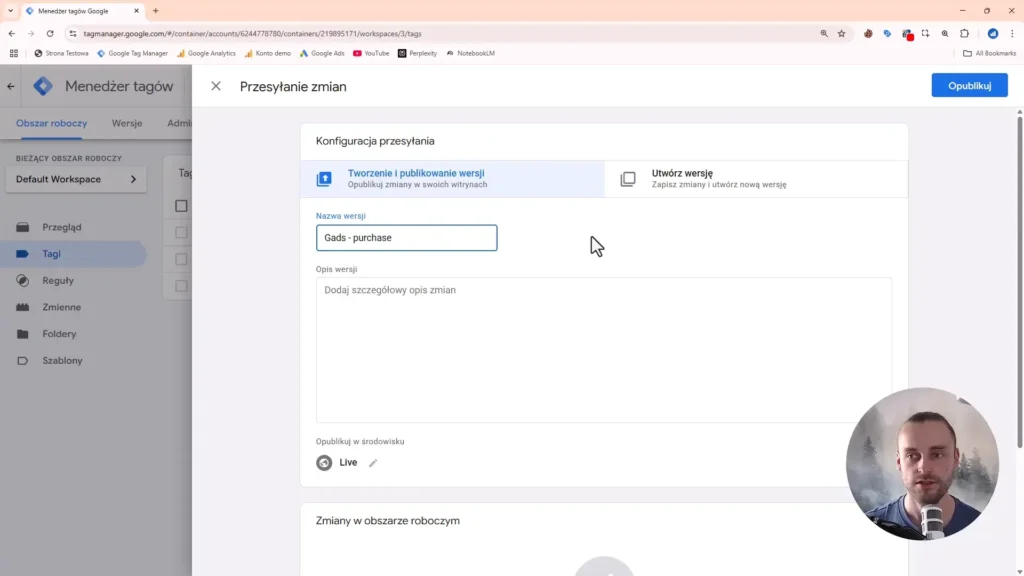Select Tworzenie i publikowanie wersji option
This screenshot has width=1024, height=576.
point(452,178)
